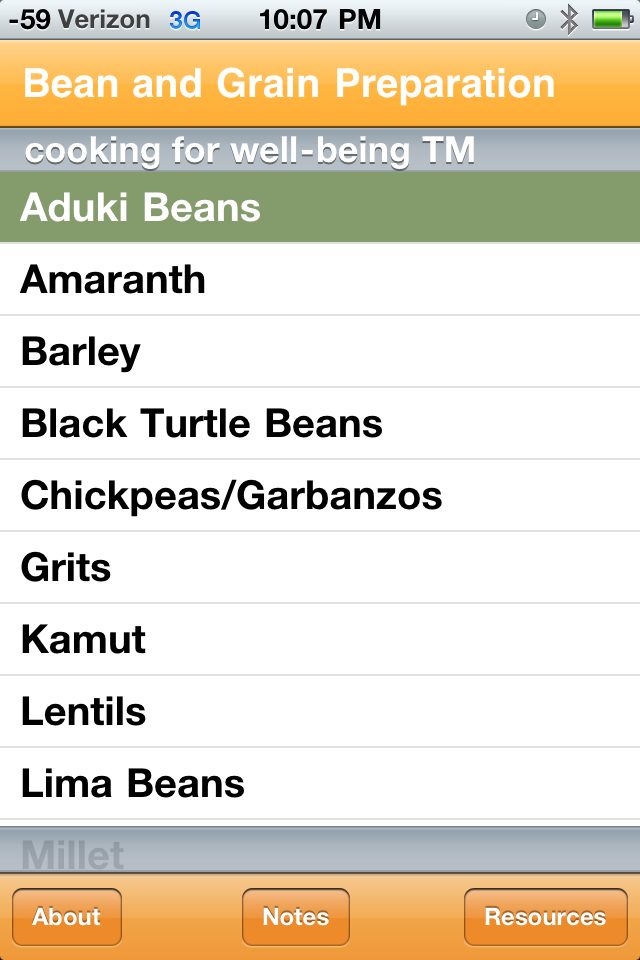
Task: Open the Grits entry
Action: (320, 568)
